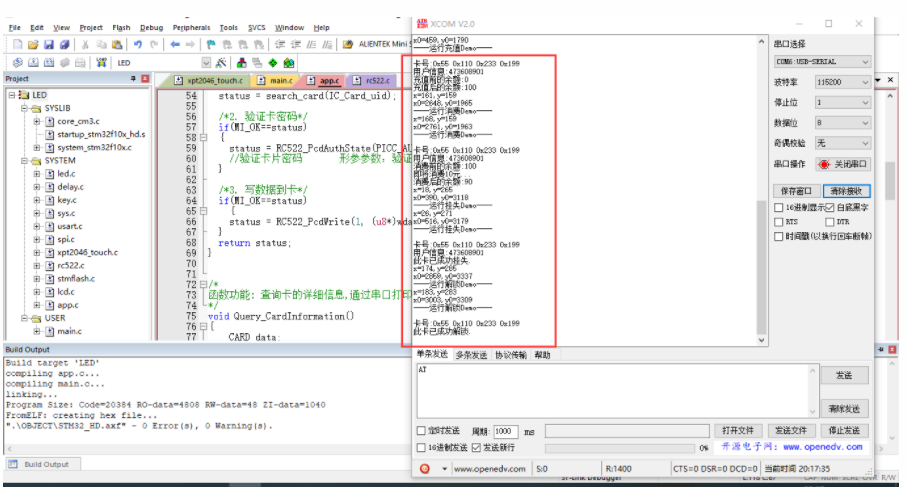Enable the DTR checkbox
The height and width of the screenshot is (487, 906).
point(830,222)
